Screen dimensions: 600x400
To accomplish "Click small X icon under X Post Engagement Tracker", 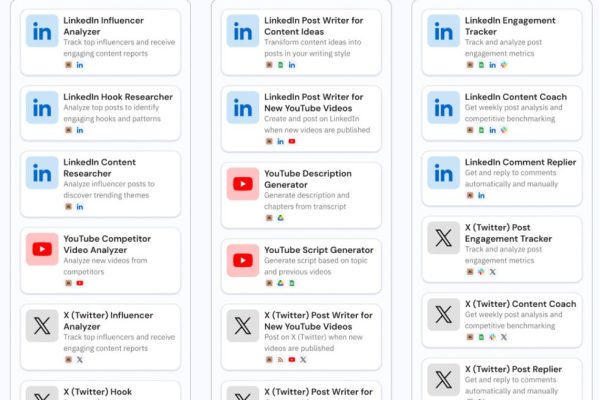I will pyautogui.click(x=492, y=272).
